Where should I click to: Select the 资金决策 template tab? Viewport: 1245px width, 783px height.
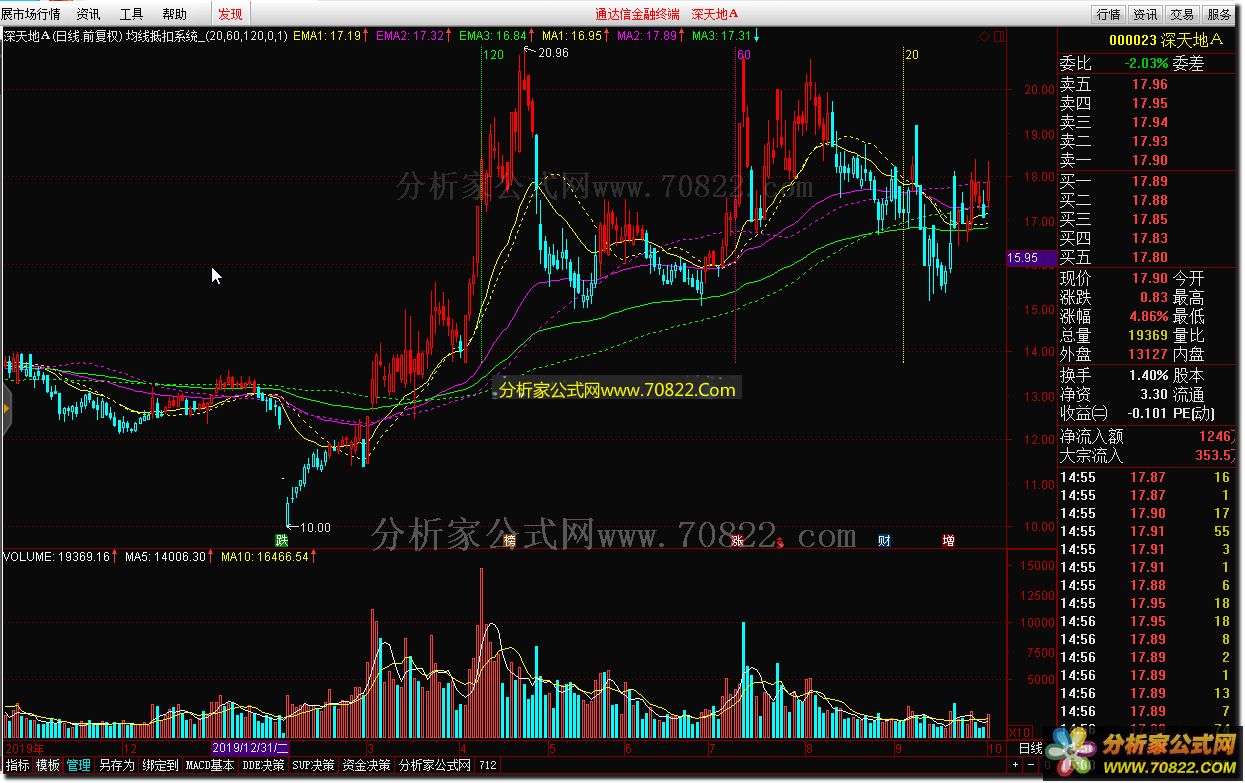(366, 765)
